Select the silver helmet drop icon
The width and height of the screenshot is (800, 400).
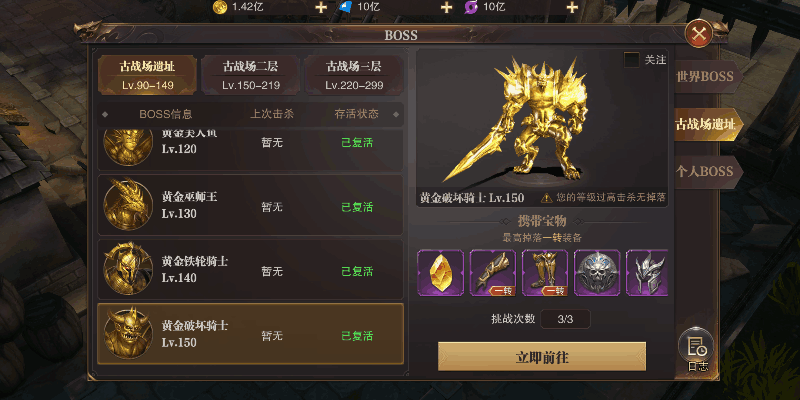tap(647, 272)
